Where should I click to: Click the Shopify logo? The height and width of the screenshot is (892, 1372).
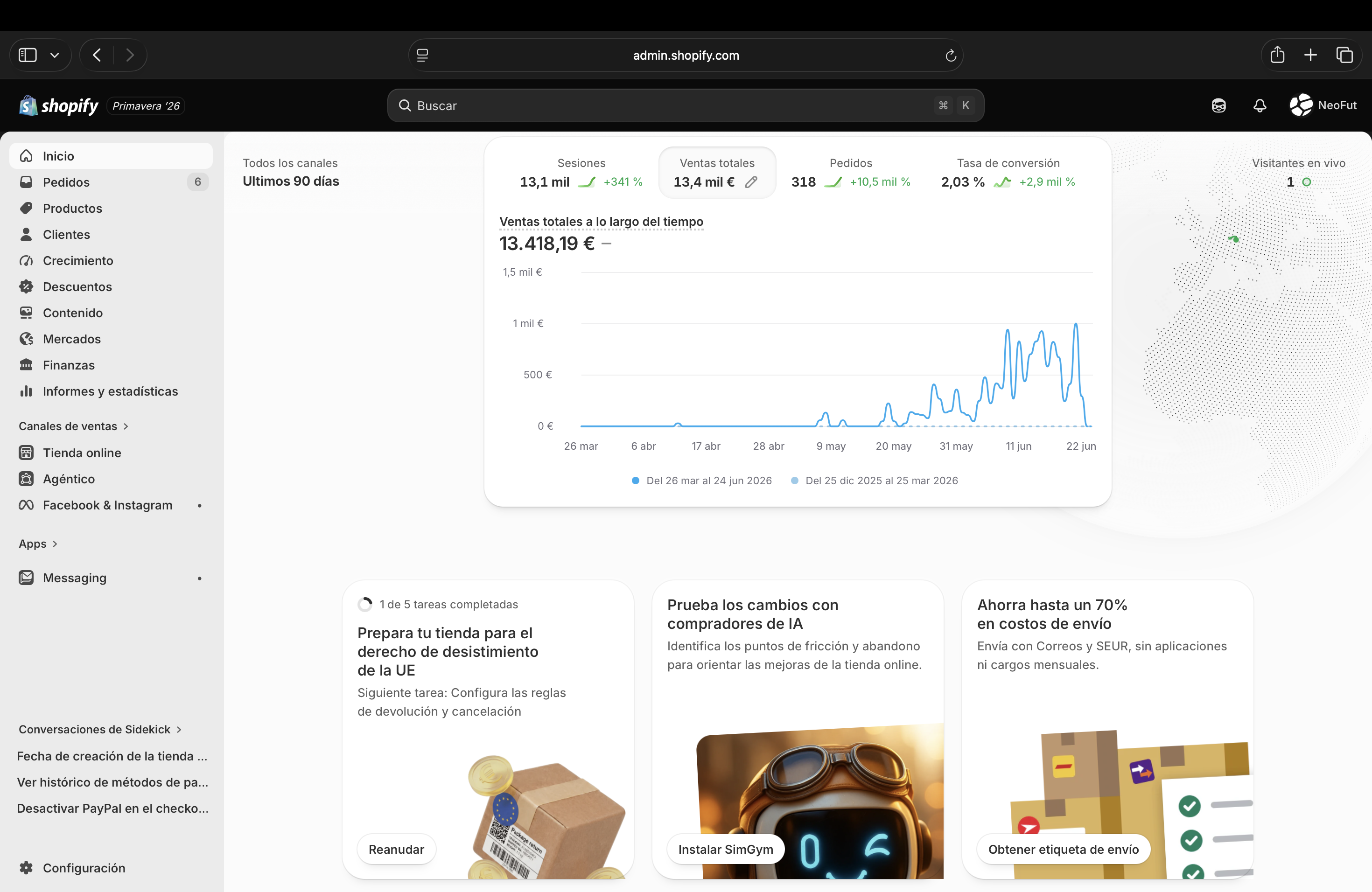pos(59,105)
